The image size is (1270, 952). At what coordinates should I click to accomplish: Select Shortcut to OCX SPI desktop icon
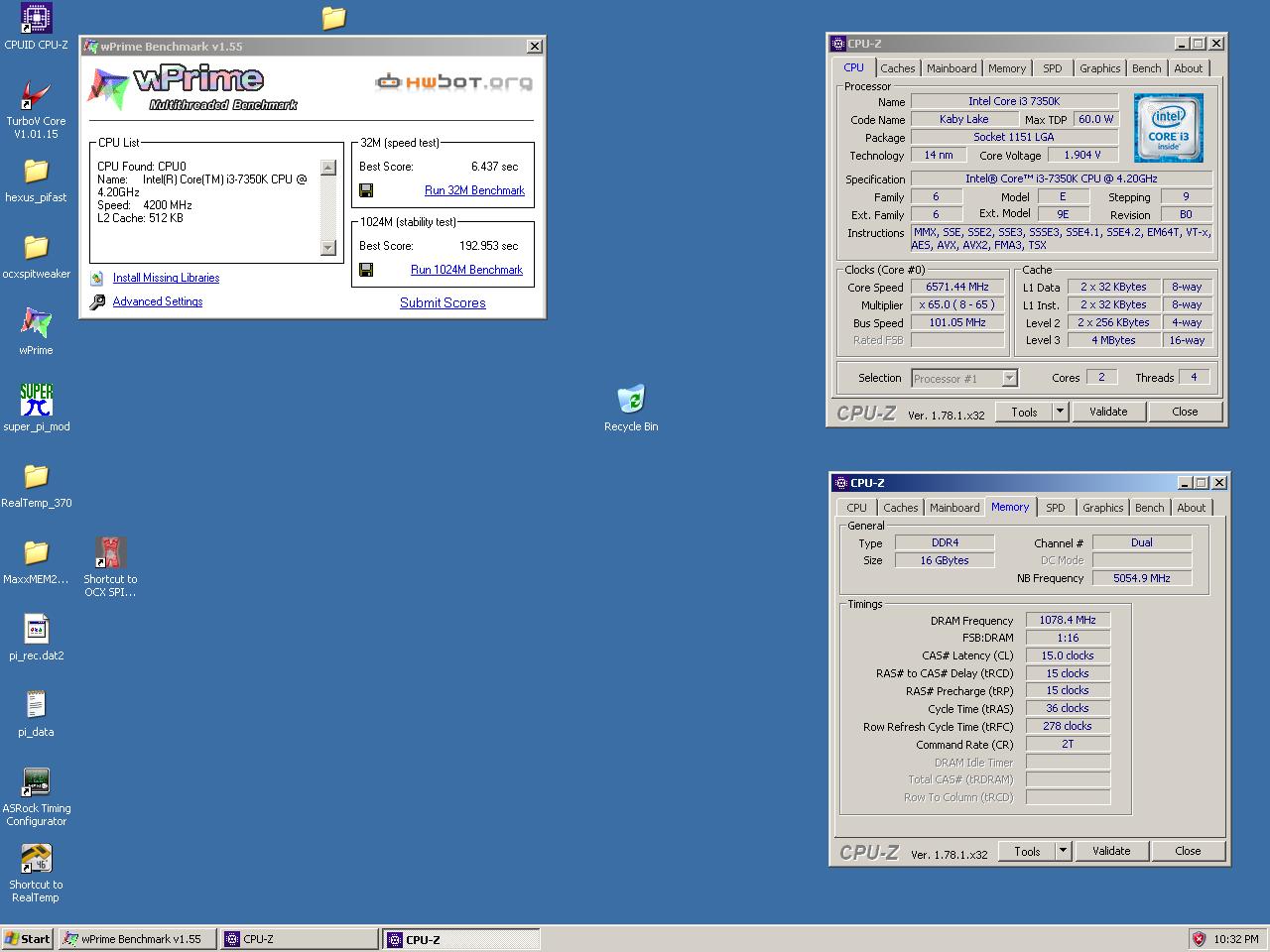pyautogui.click(x=110, y=552)
